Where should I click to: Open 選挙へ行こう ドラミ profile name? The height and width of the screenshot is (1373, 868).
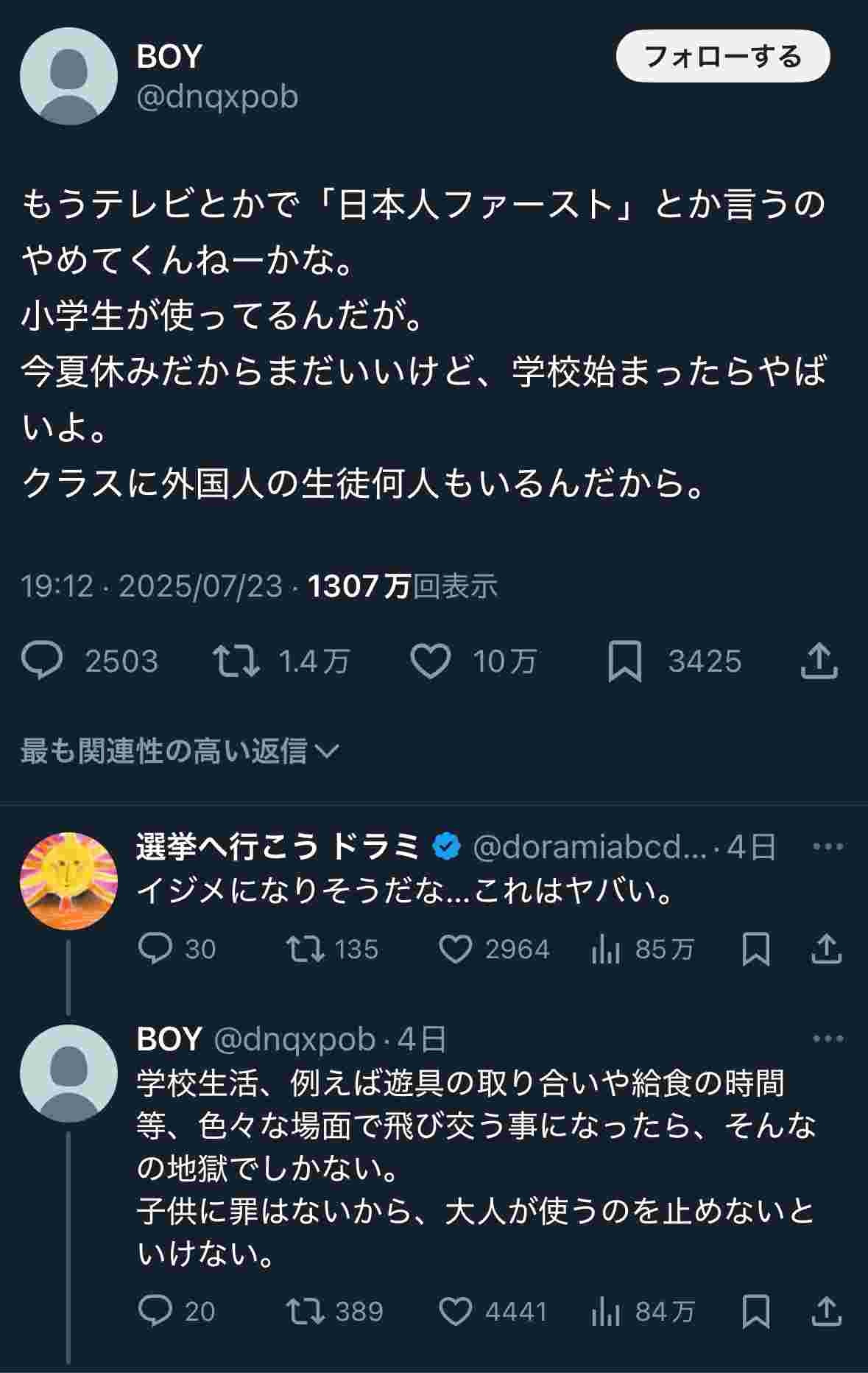pos(278,847)
